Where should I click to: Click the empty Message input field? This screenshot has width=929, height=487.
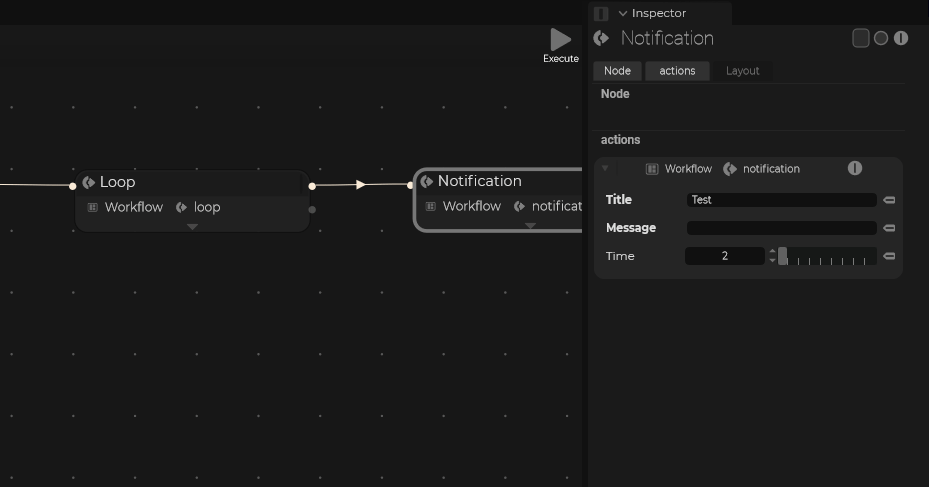point(781,228)
